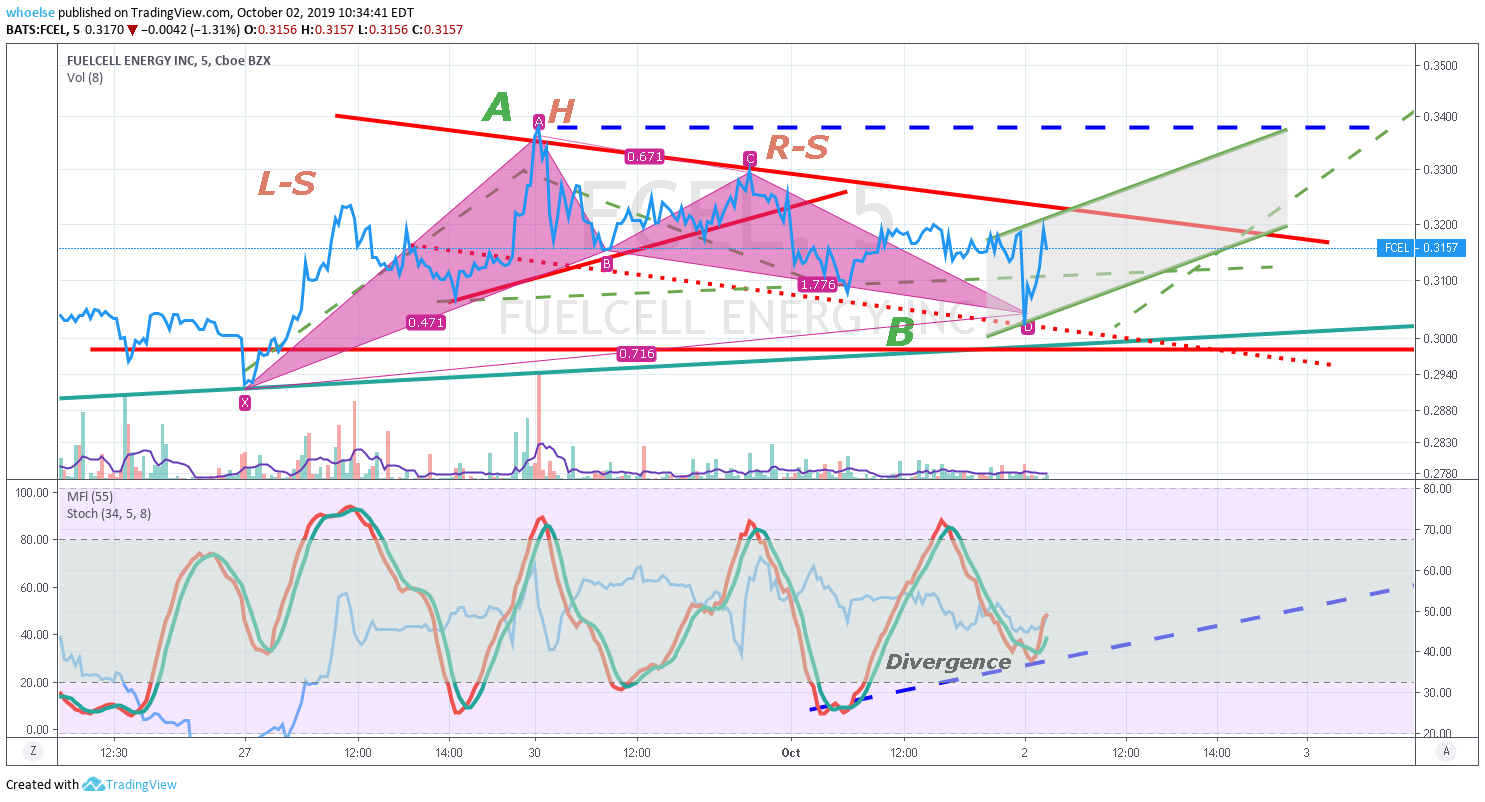This screenshot has width=1485, height=802.
Task: Click the TradingView cloud logo in the footer
Action: pyautogui.click(x=93, y=785)
